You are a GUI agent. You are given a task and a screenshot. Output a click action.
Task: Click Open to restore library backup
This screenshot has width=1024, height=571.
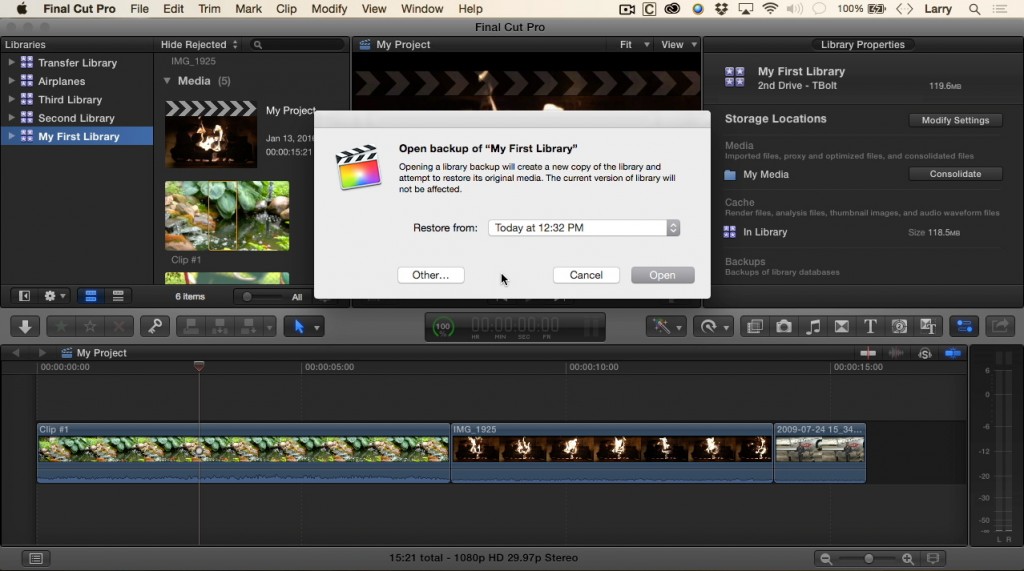(662, 275)
